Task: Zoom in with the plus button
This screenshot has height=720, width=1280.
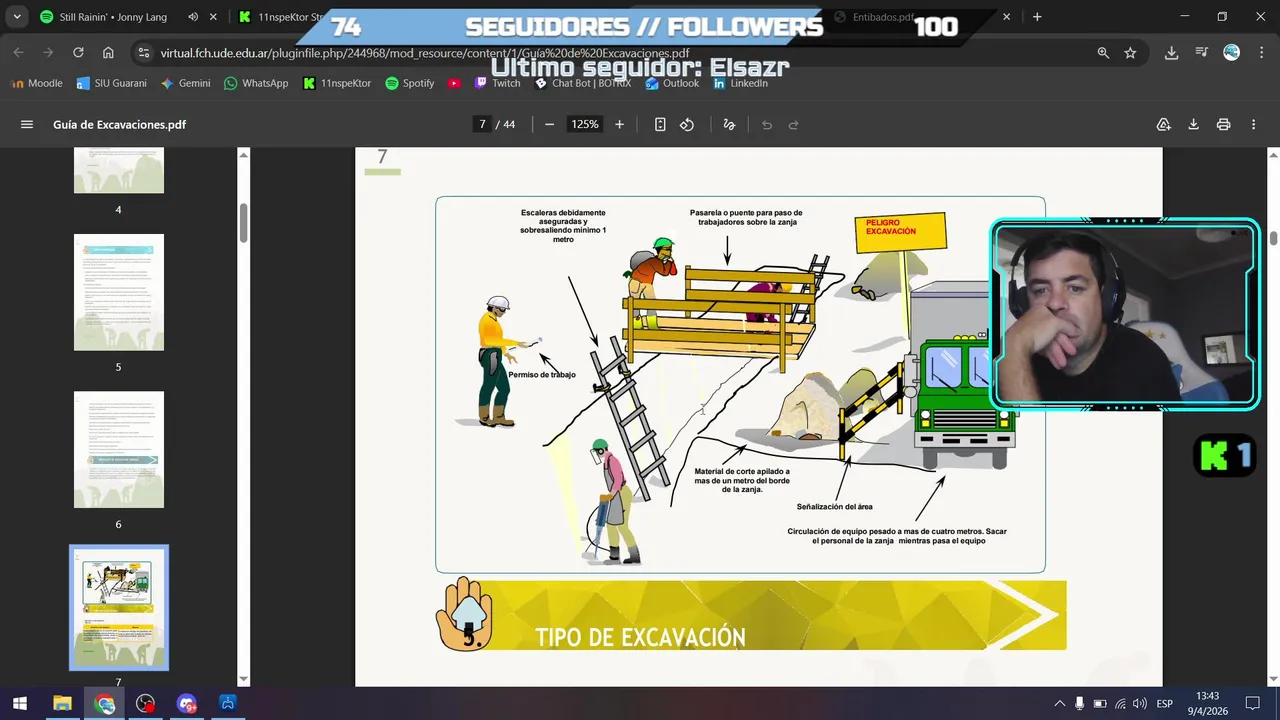Action: click(x=619, y=125)
